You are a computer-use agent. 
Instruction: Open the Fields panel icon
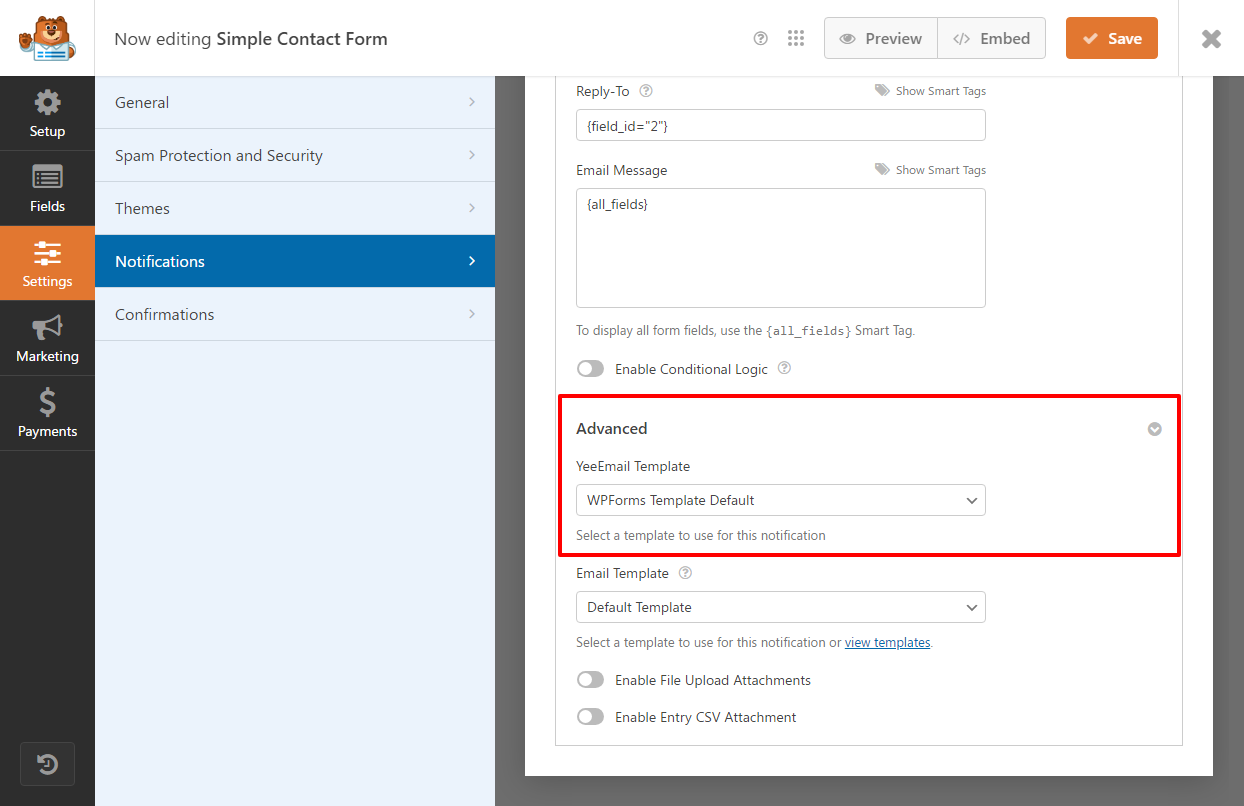47,188
